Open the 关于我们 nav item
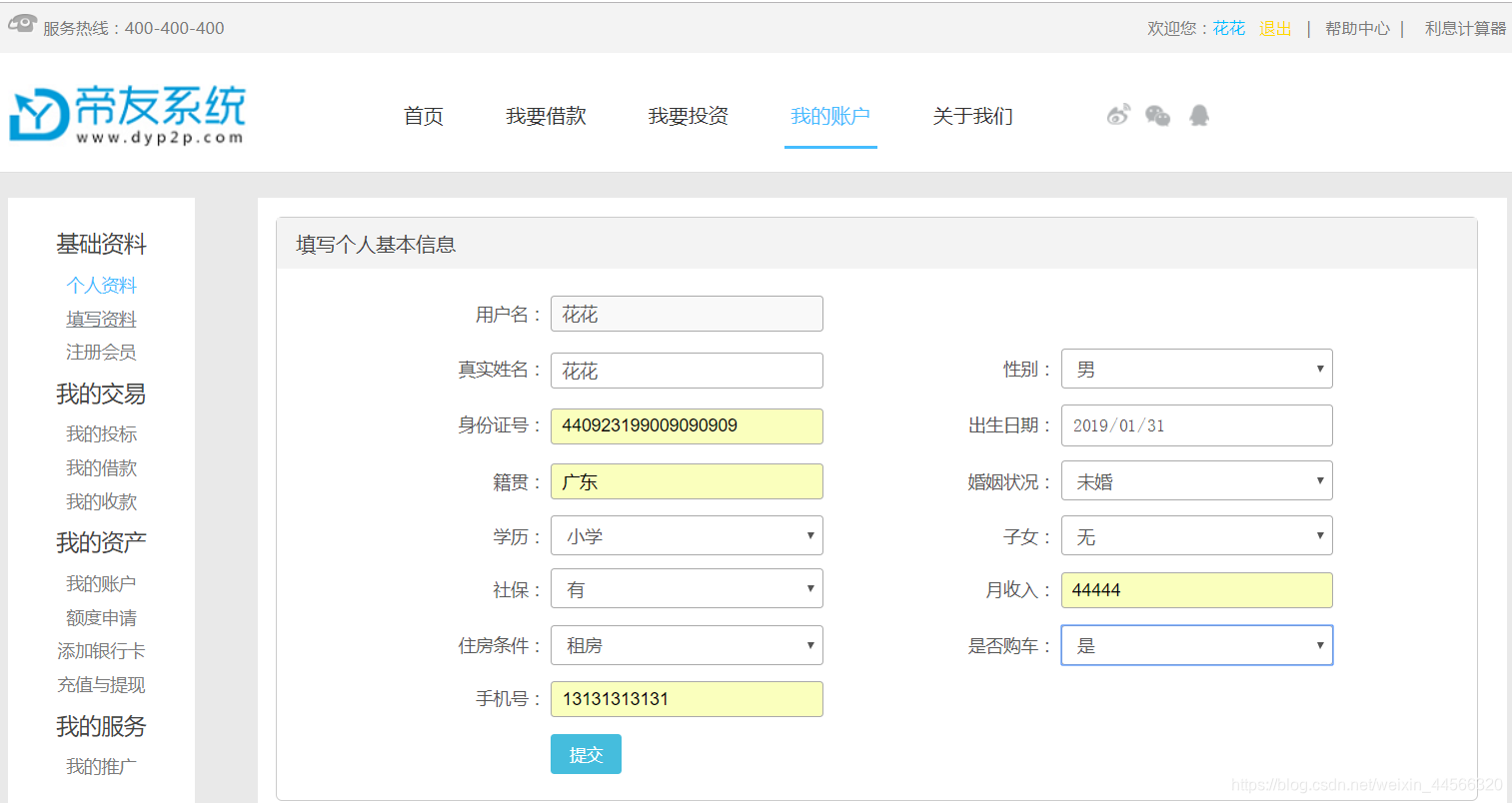Image resolution: width=1512 pixels, height=803 pixels. point(972,116)
